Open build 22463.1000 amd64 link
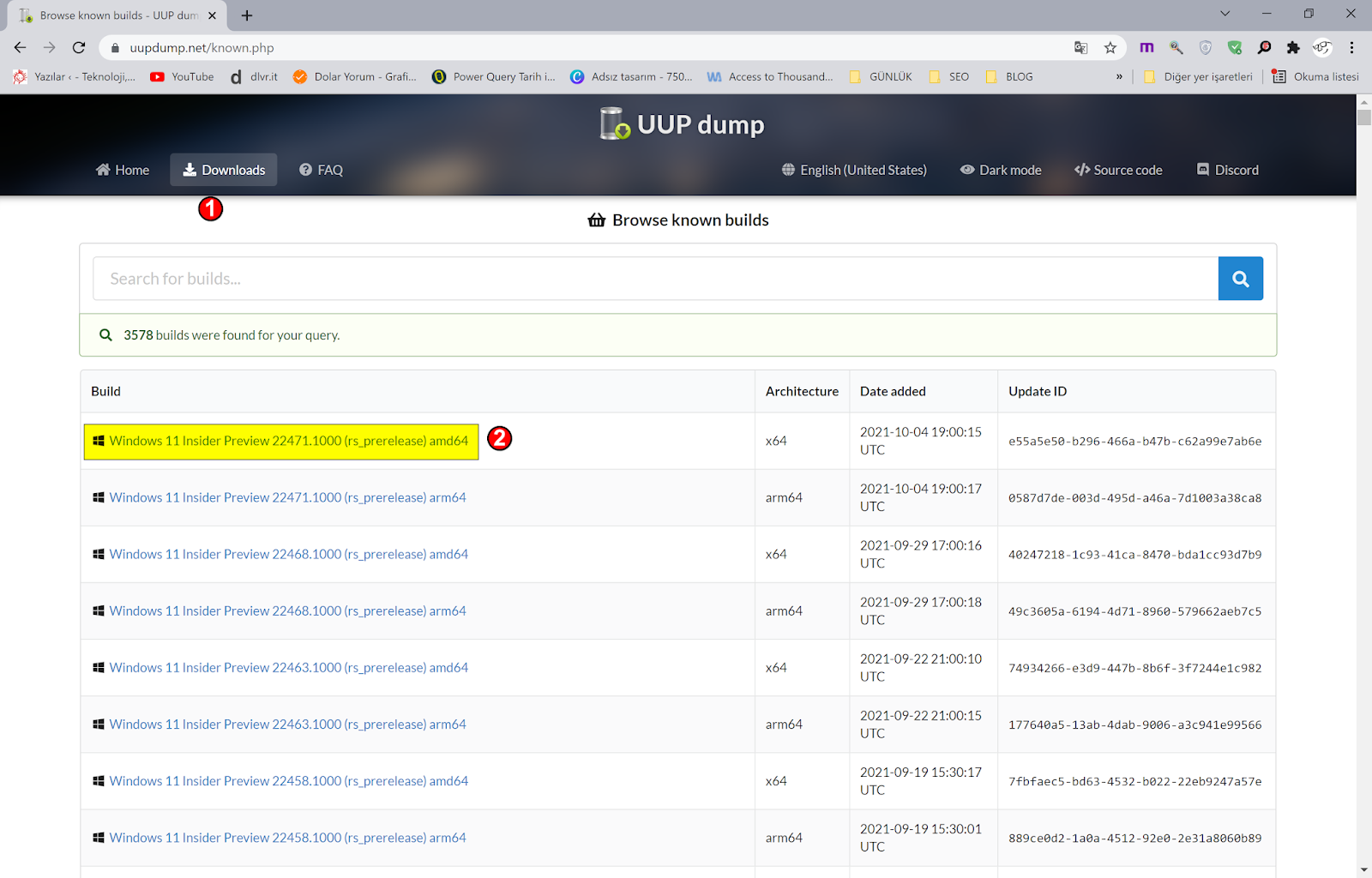 288,667
